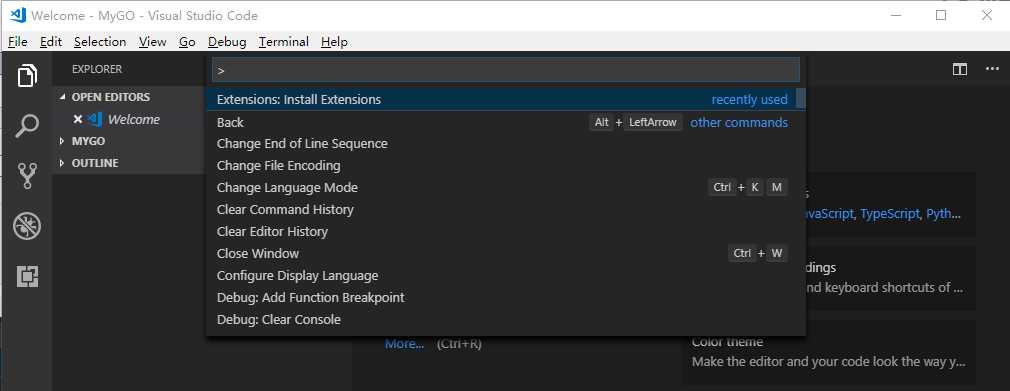
Task: Open the Debug menu
Action: pos(227,42)
